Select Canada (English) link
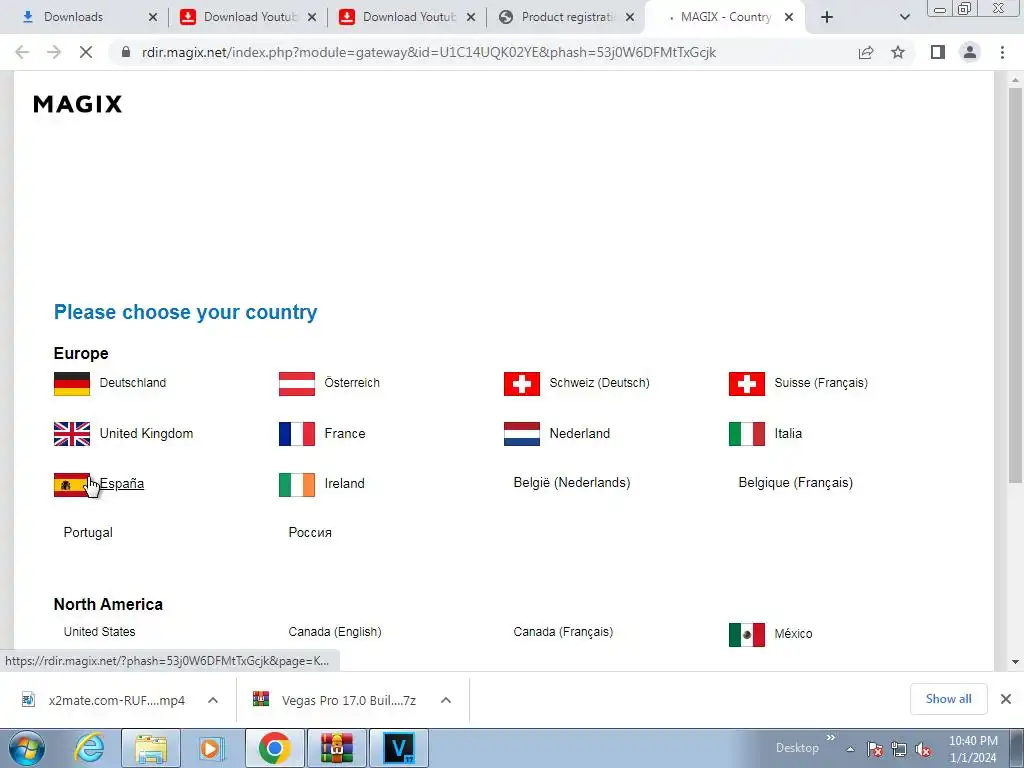 point(335,632)
